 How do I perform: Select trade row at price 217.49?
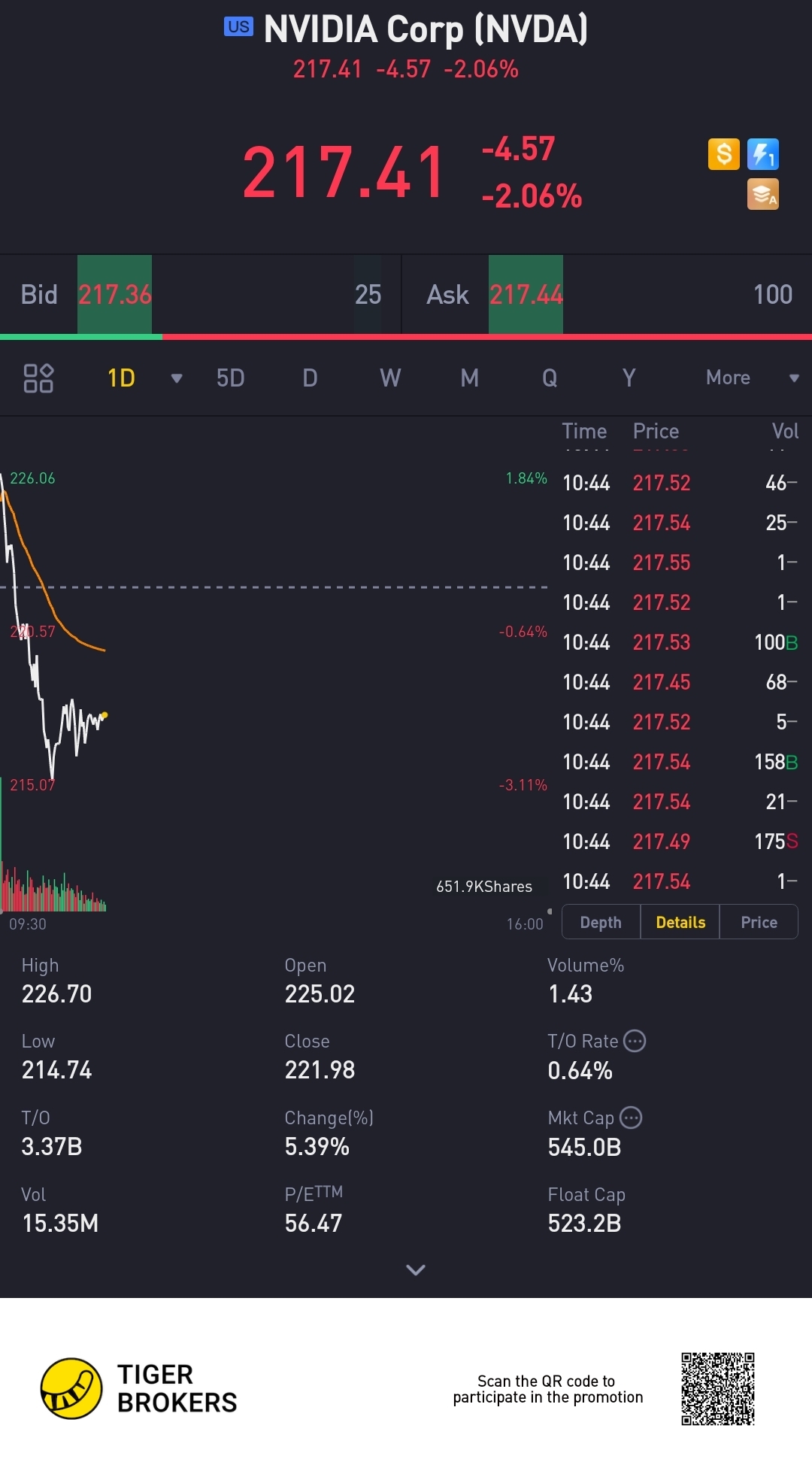[680, 842]
